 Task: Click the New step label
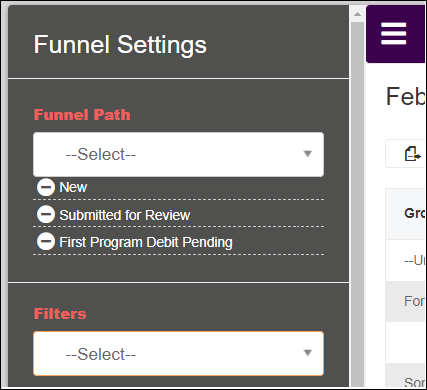tap(73, 187)
